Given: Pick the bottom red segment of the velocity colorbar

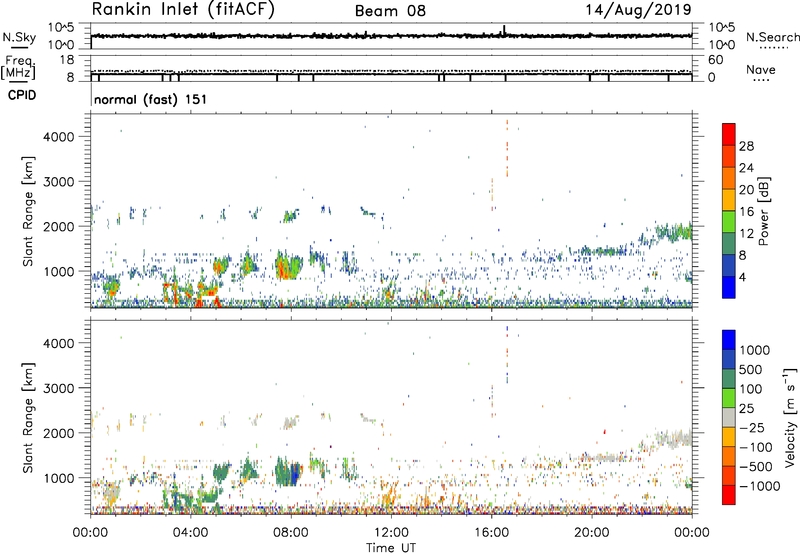Looking at the screenshot, I should click(729, 495).
